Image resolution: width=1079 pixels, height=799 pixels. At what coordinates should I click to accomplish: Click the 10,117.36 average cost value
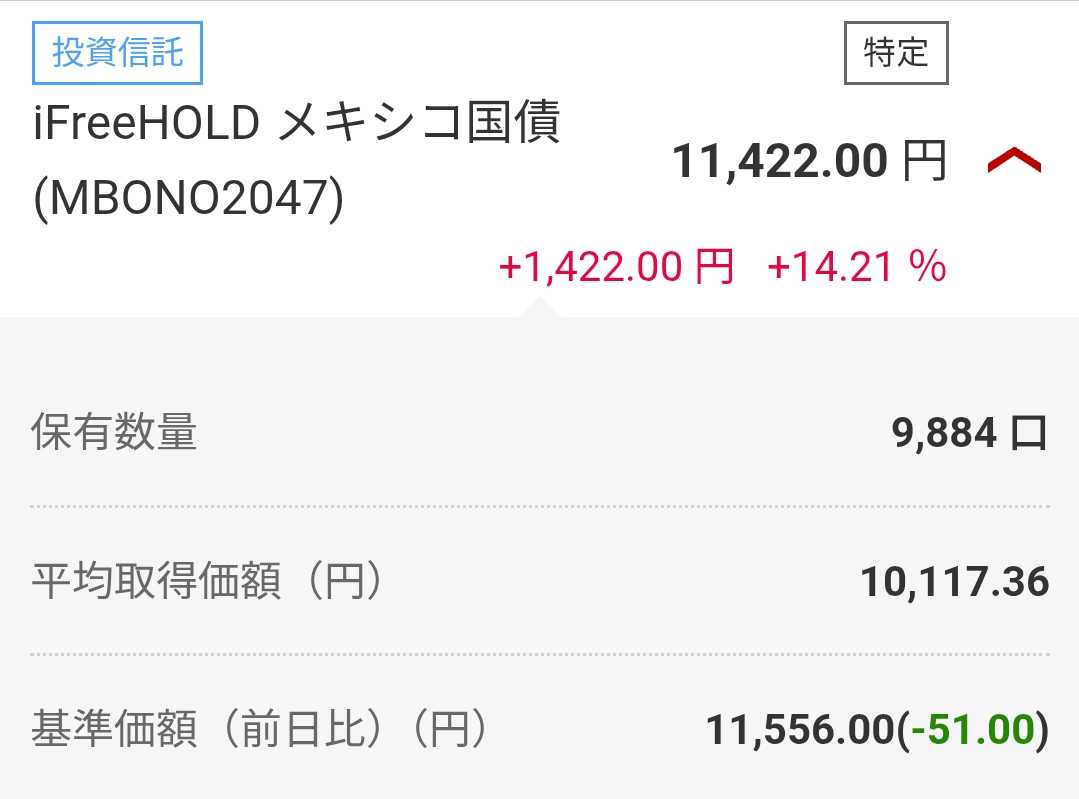(x=954, y=582)
